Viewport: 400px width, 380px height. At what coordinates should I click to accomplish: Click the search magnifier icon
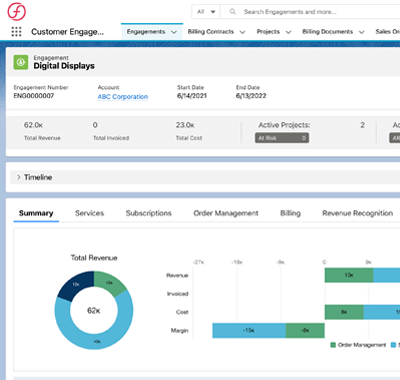click(233, 12)
